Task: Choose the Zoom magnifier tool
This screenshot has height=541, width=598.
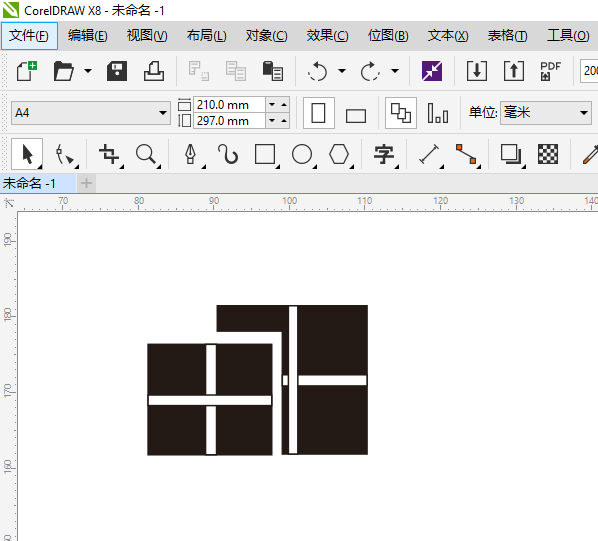Action: 146,154
